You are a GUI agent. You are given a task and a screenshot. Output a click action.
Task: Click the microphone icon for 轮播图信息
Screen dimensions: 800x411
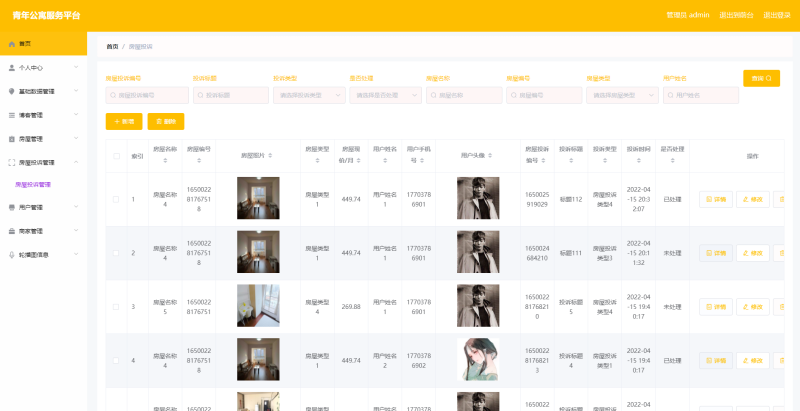[x=11, y=254]
